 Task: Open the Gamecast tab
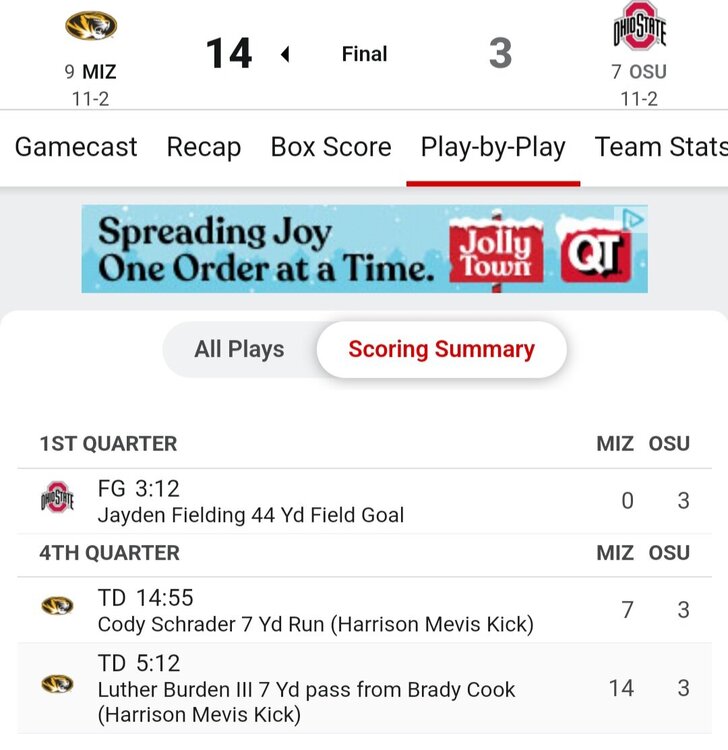[x=76, y=147]
